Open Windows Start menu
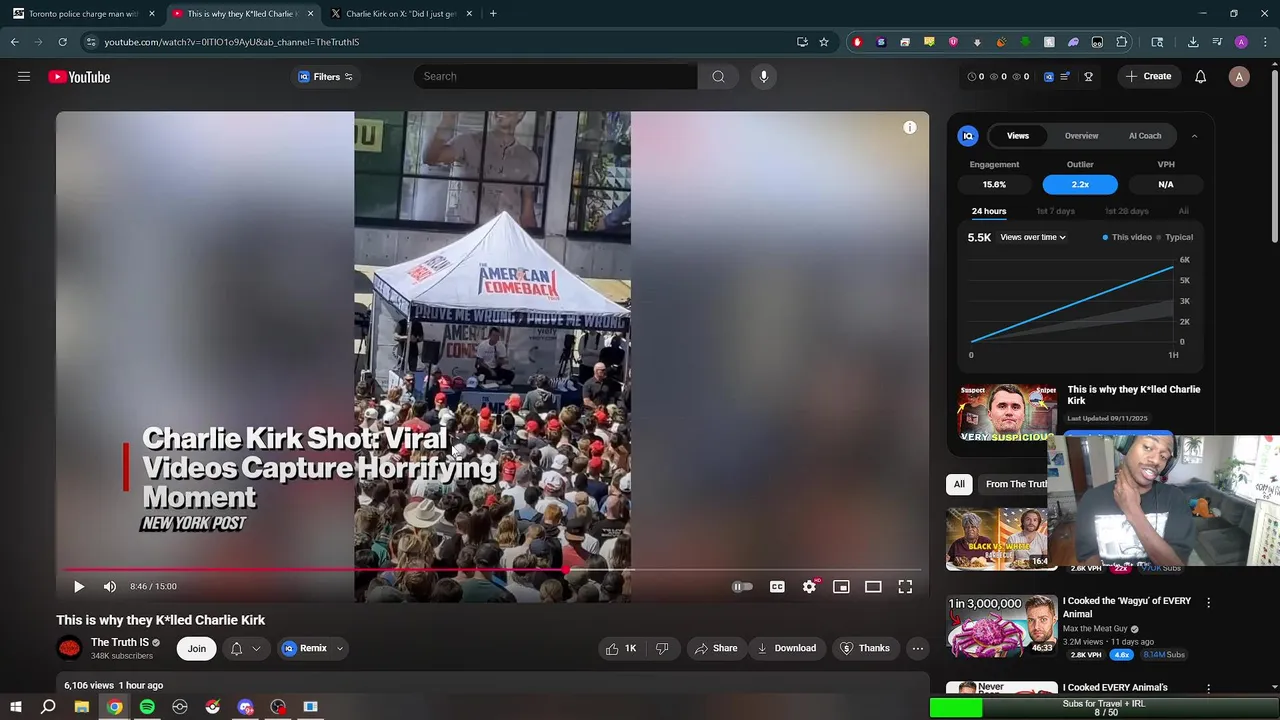 16,707
